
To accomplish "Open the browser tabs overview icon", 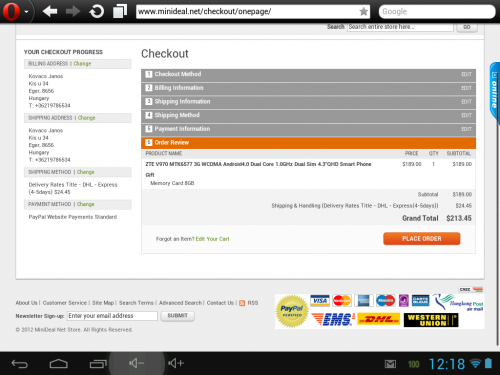I will pyautogui.click(x=120, y=11).
